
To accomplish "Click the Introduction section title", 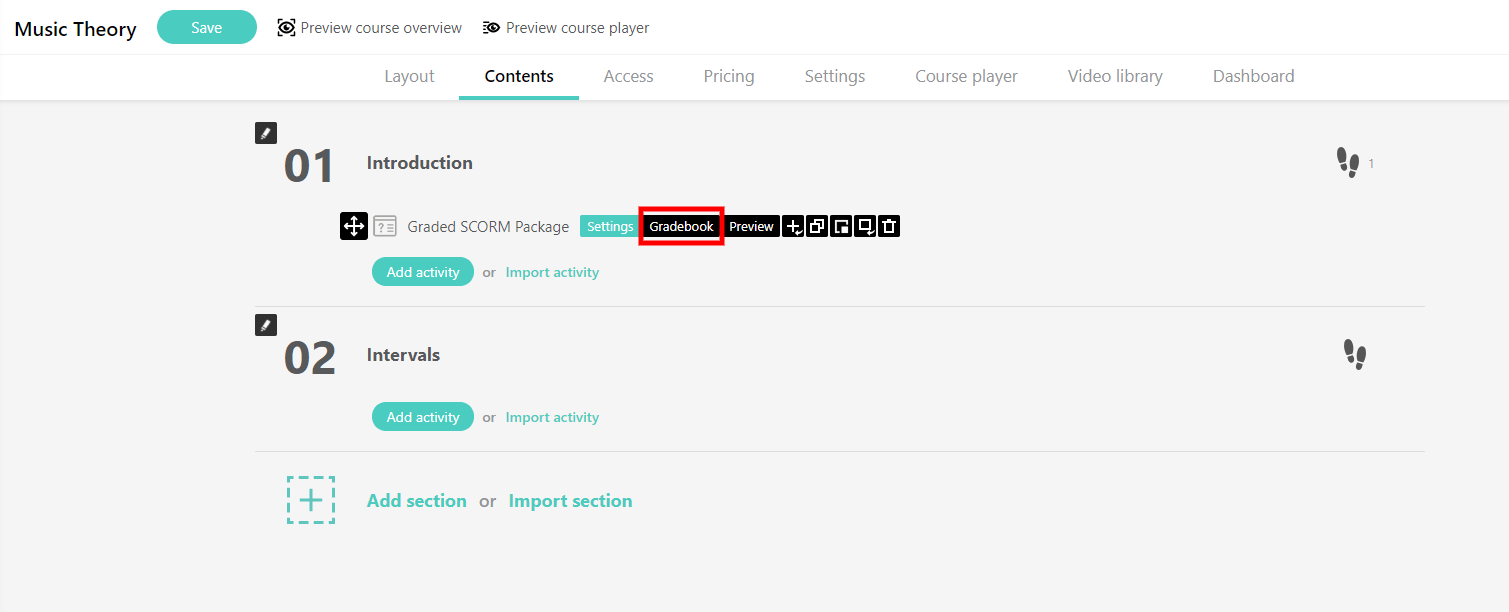I will click(x=420, y=163).
